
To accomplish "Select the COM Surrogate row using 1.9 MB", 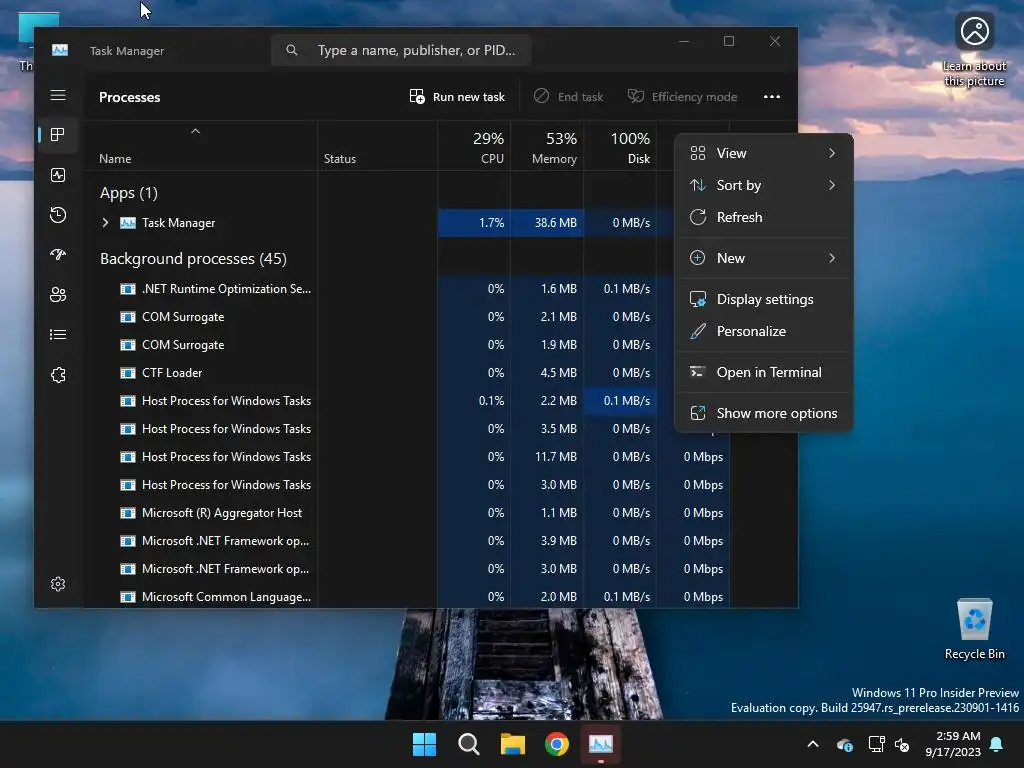I will coord(406,345).
